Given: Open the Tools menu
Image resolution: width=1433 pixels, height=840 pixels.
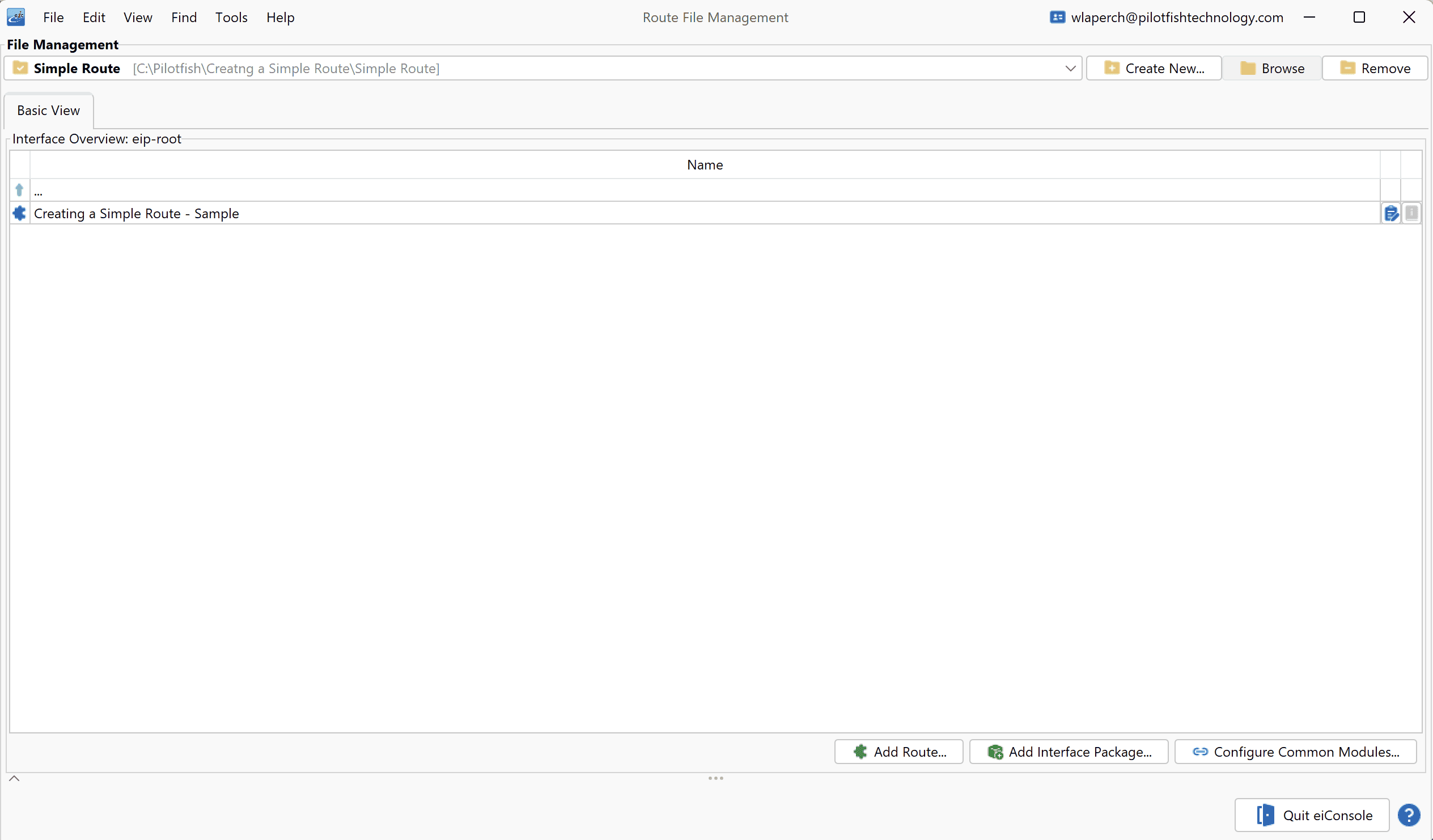Looking at the screenshot, I should pos(231,18).
